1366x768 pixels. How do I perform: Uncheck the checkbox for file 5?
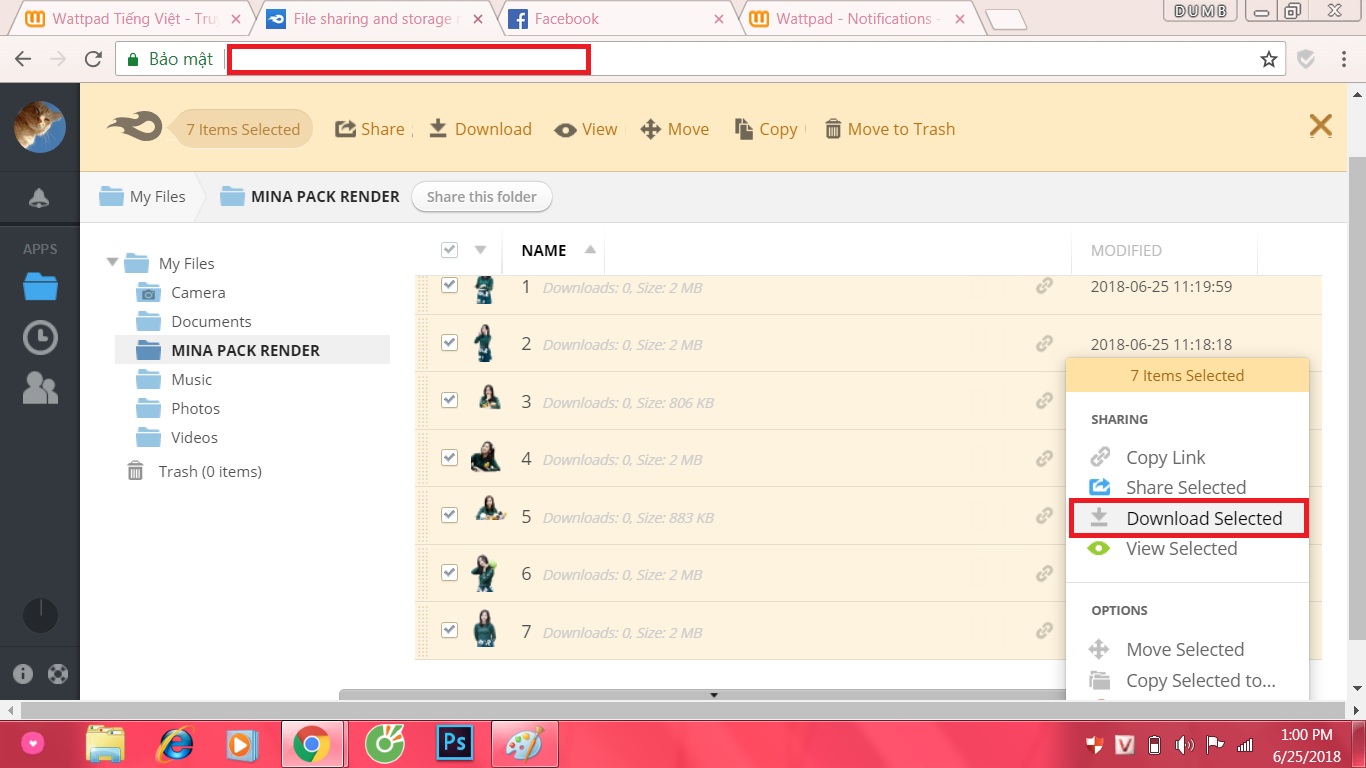click(x=449, y=515)
